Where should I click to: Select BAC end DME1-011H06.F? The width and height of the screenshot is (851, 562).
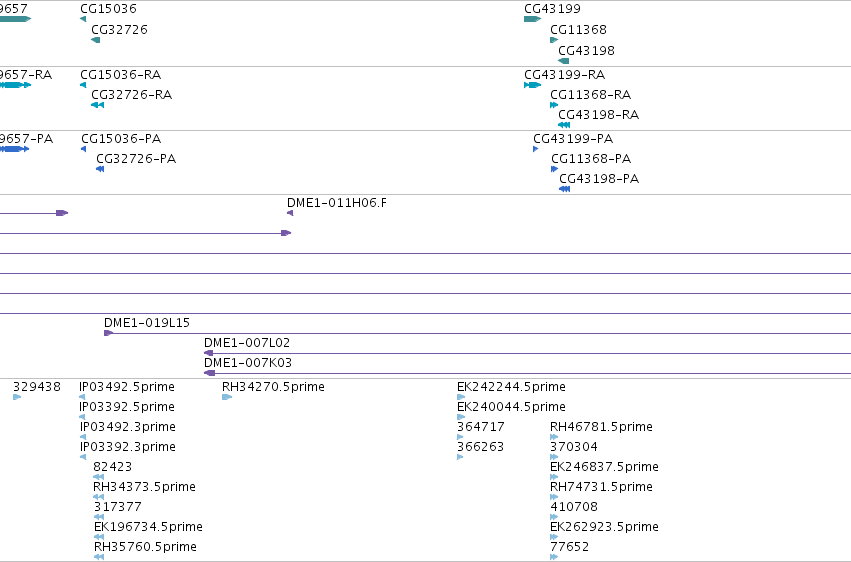(x=337, y=202)
